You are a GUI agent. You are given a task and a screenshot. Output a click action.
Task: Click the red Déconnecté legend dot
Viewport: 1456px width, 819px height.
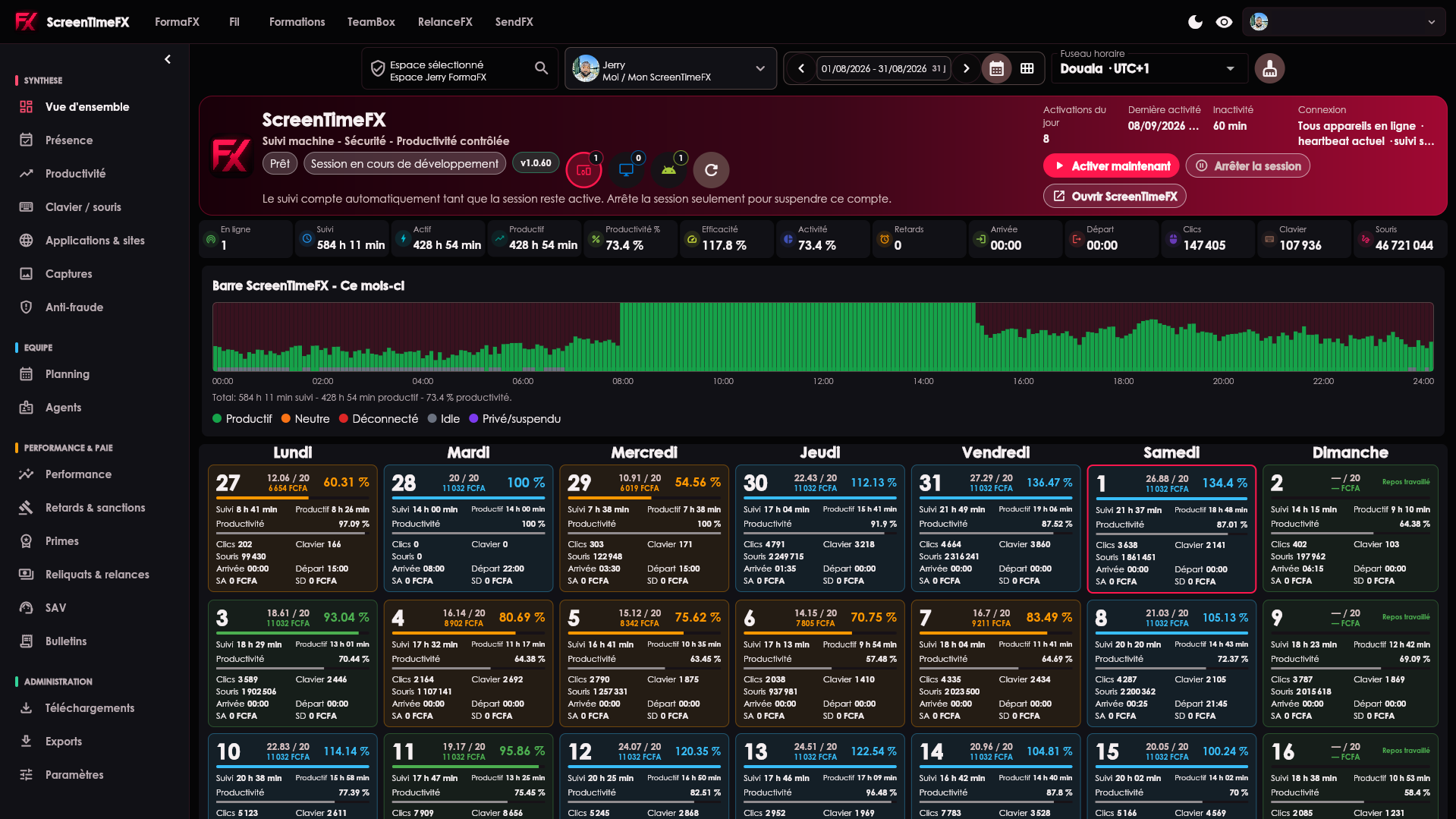tap(344, 419)
